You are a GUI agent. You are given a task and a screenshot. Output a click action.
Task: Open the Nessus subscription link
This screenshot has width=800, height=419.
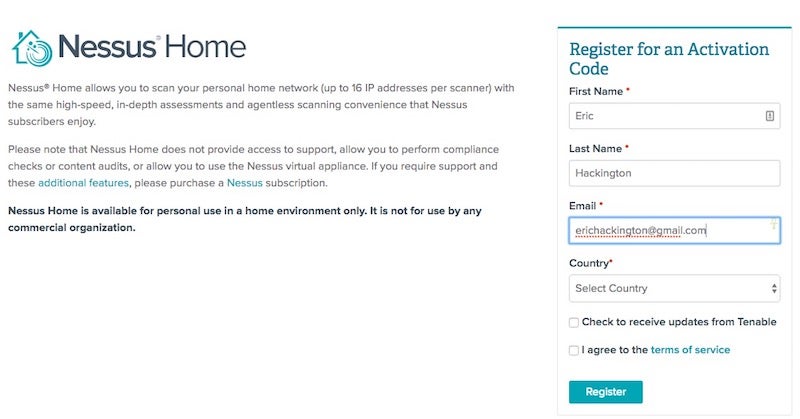point(244,183)
